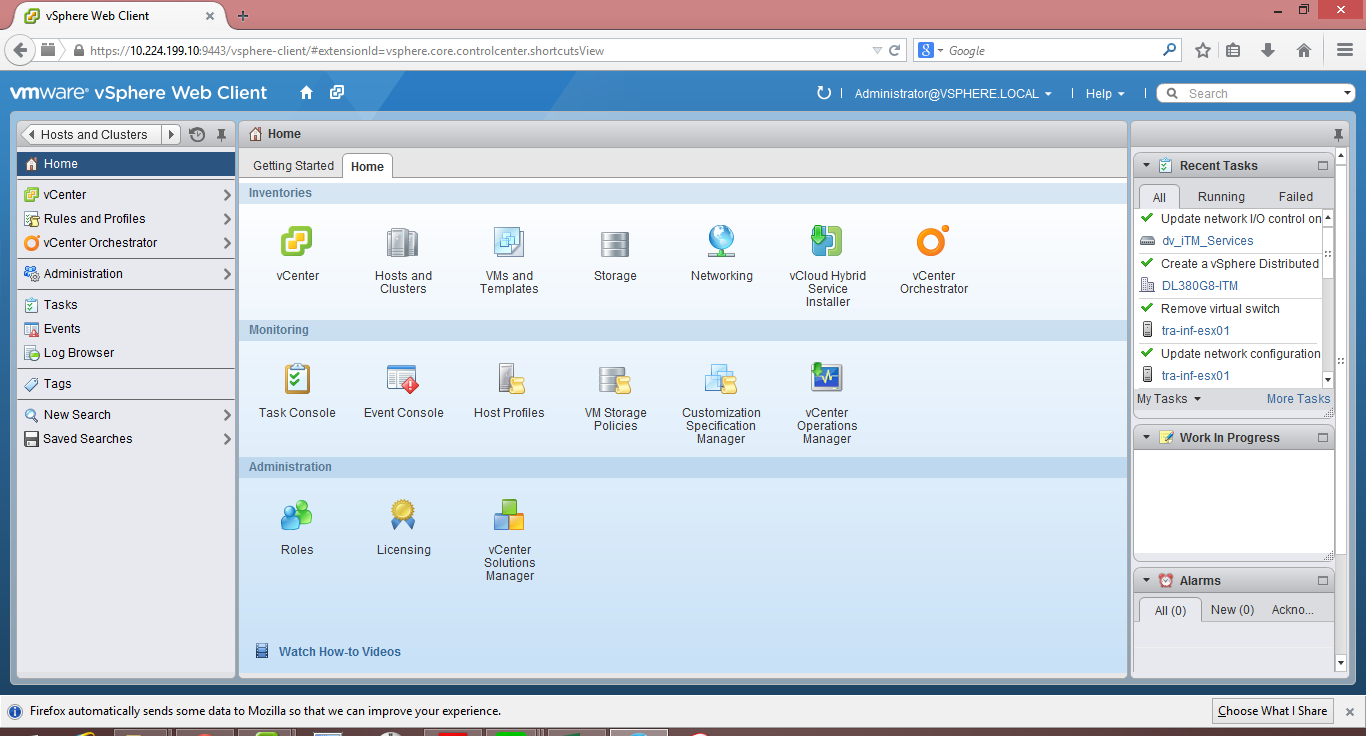Select the Running tasks tab

click(1224, 196)
